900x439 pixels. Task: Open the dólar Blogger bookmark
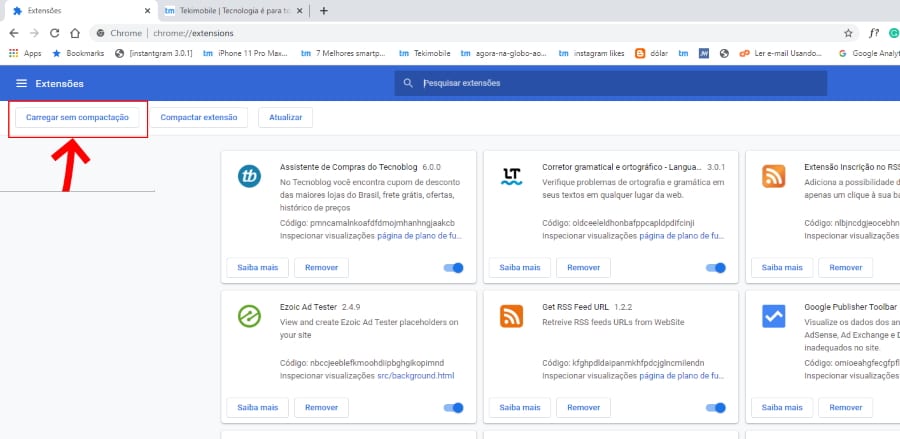tap(651, 53)
